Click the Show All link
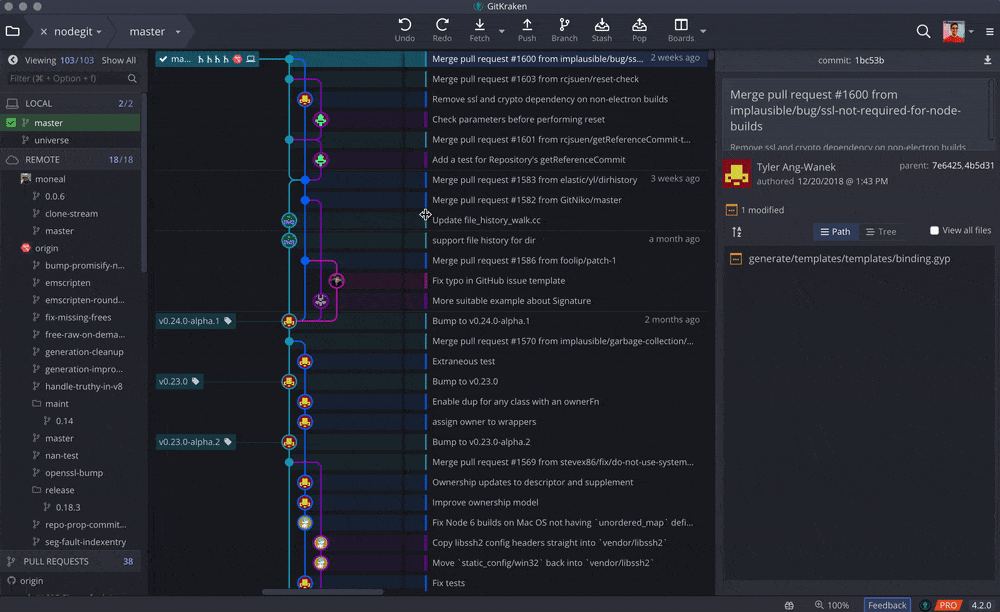 119,60
